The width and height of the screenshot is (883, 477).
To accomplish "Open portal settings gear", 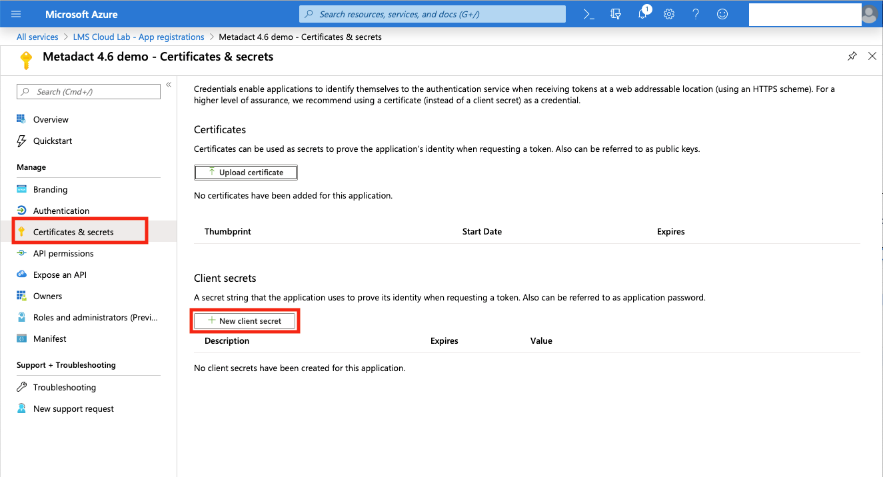I will coord(669,14).
